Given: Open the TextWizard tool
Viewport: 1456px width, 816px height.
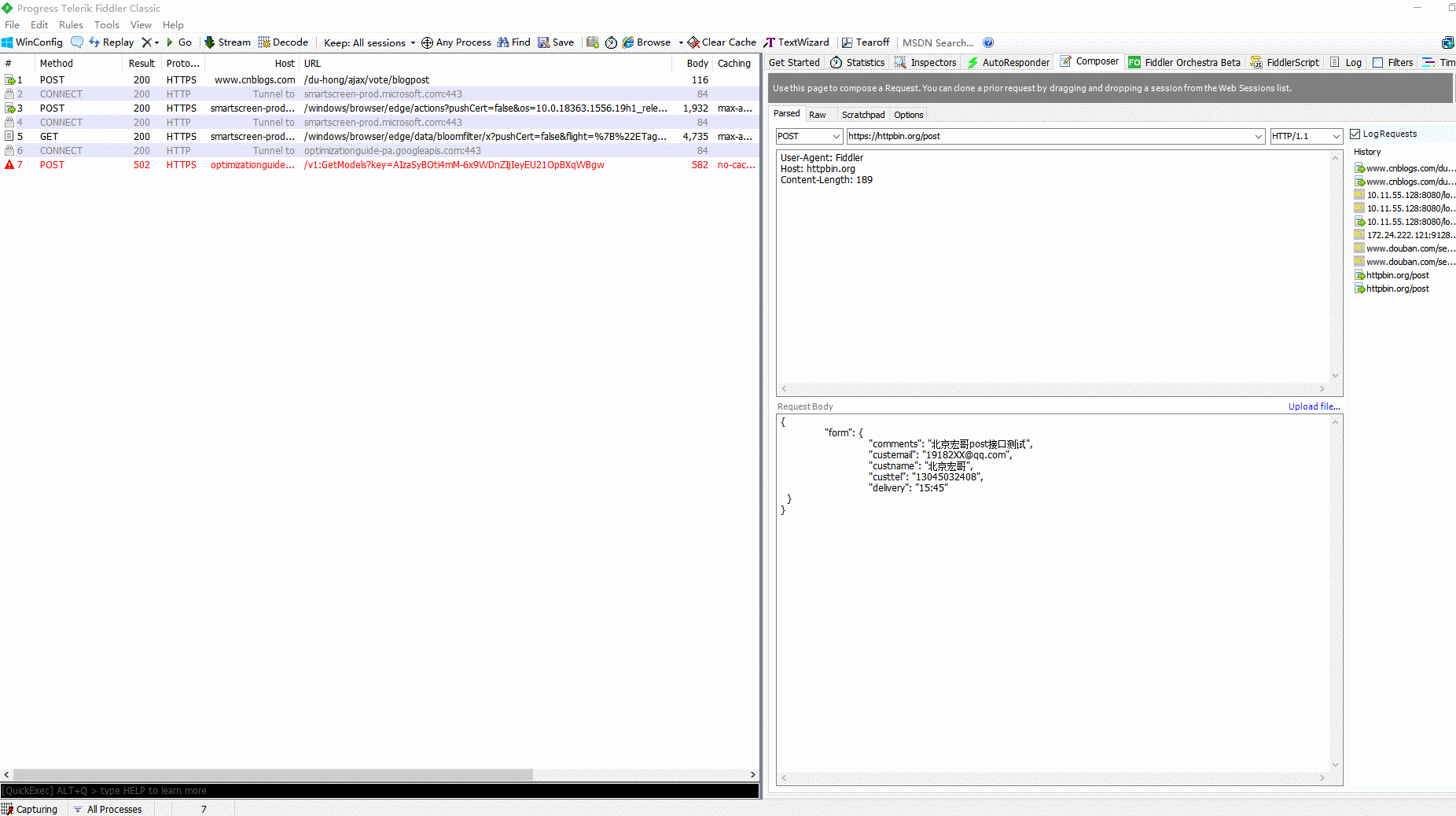Looking at the screenshot, I should coord(796,42).
